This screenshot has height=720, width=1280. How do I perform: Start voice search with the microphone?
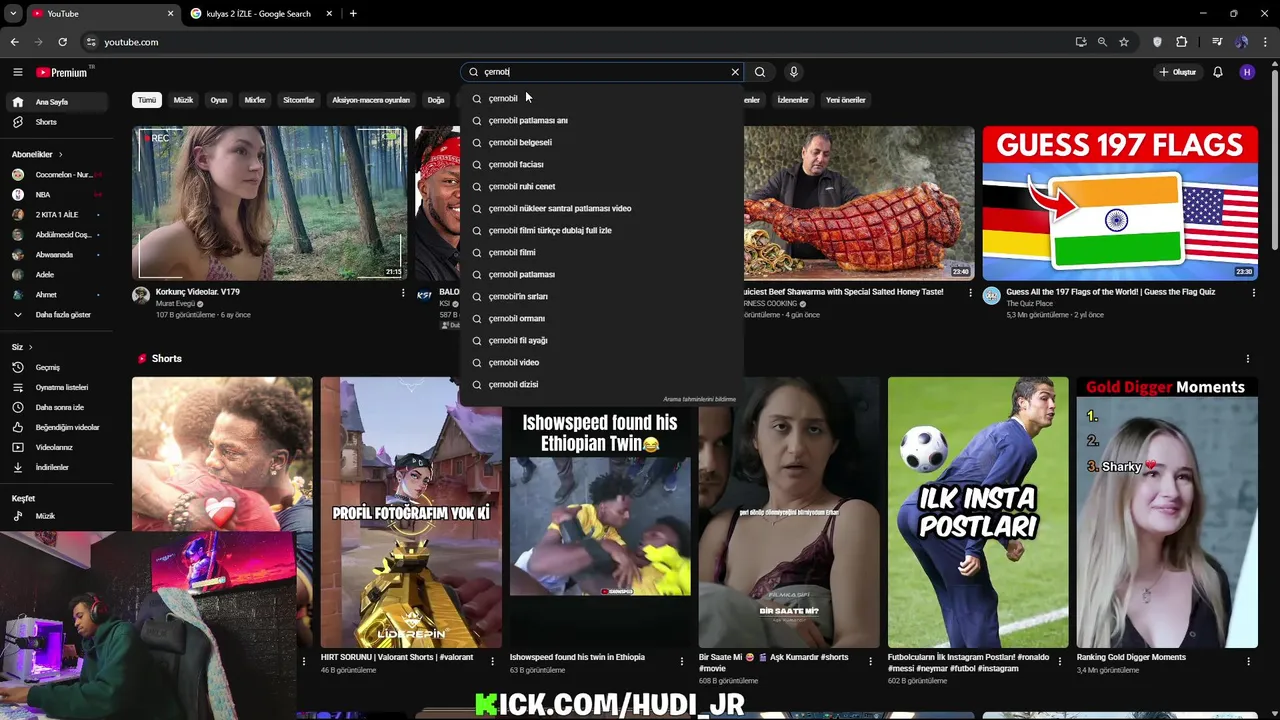tap(793, 72)
